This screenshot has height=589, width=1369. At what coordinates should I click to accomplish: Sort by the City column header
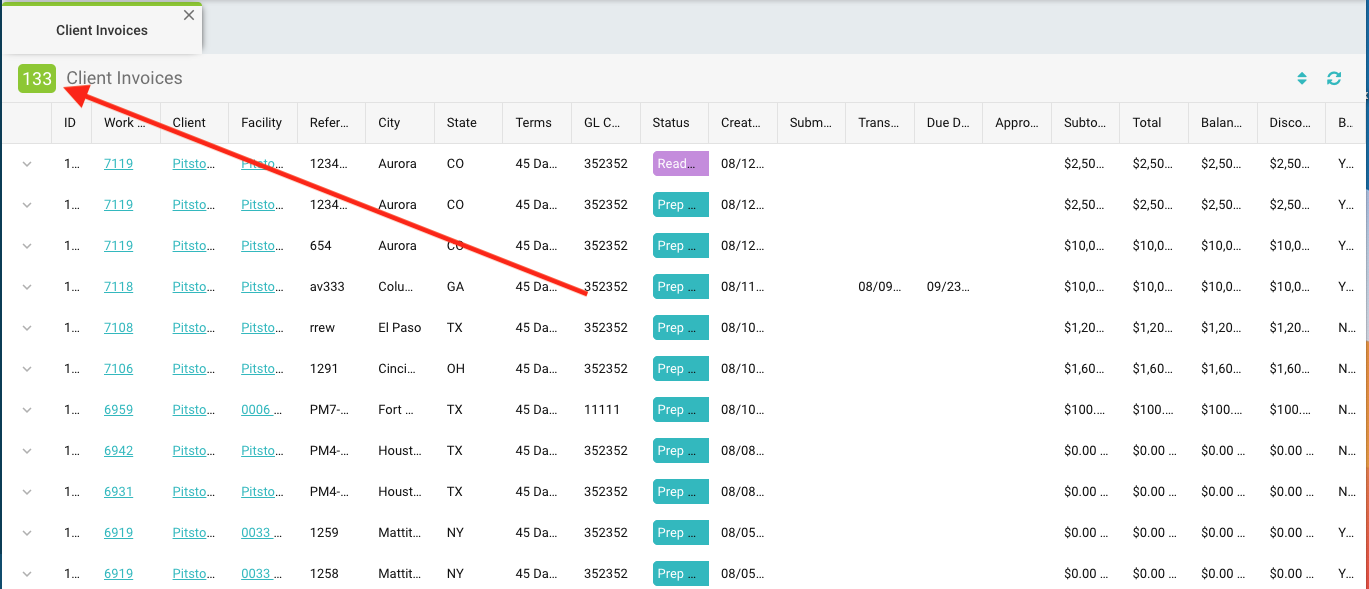click(389, 123)
